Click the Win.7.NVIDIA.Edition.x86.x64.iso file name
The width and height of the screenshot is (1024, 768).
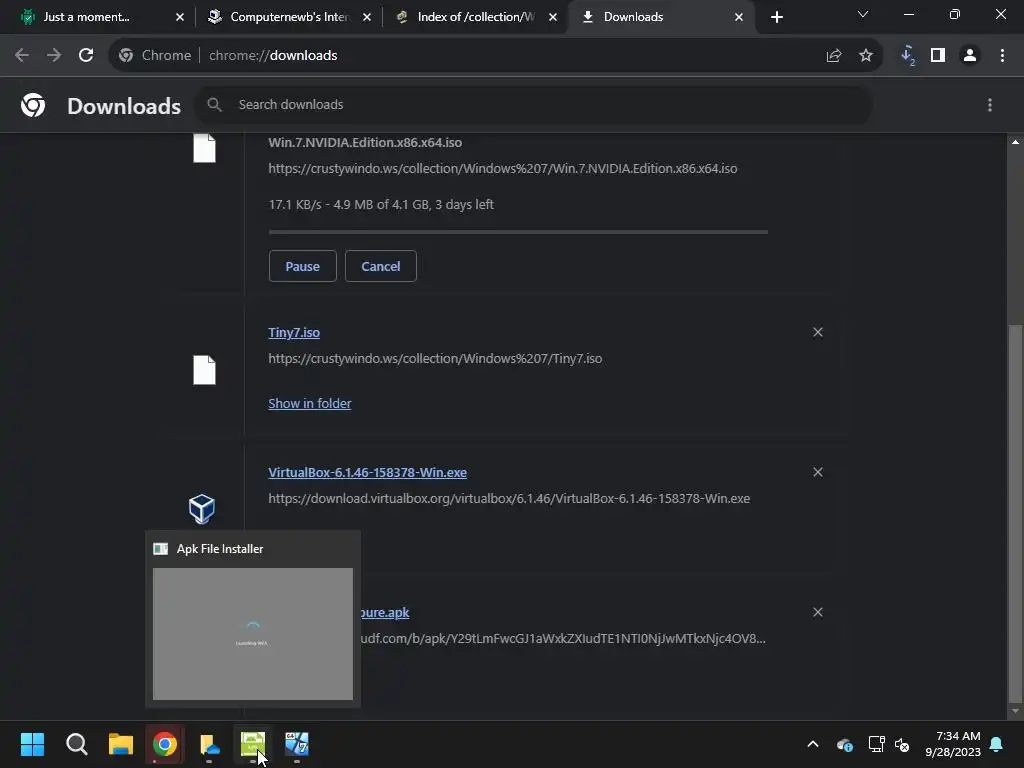[x=365, y=142]
